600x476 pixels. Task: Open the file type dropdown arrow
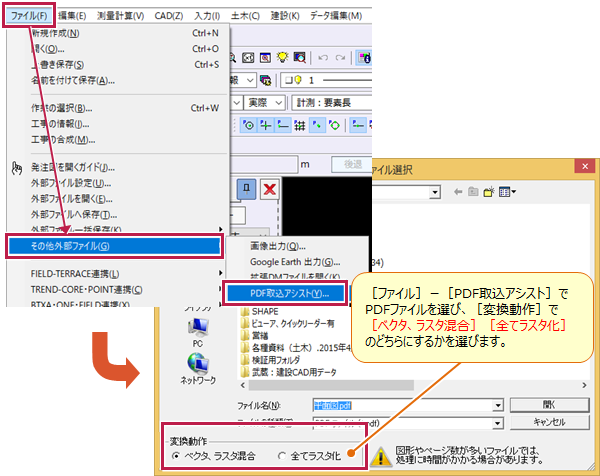498,423
